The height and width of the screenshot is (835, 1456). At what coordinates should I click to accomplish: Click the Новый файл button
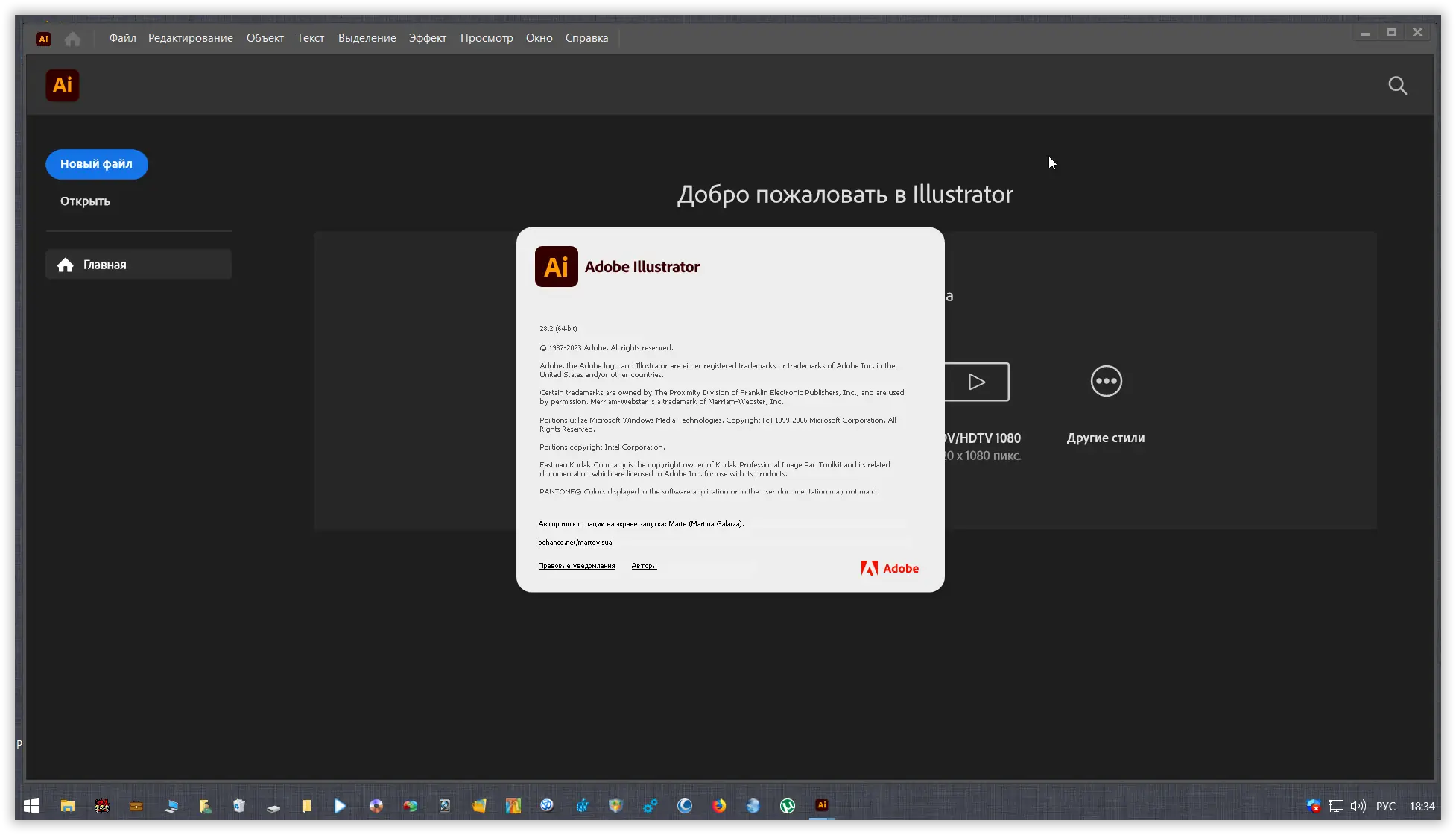97,164
